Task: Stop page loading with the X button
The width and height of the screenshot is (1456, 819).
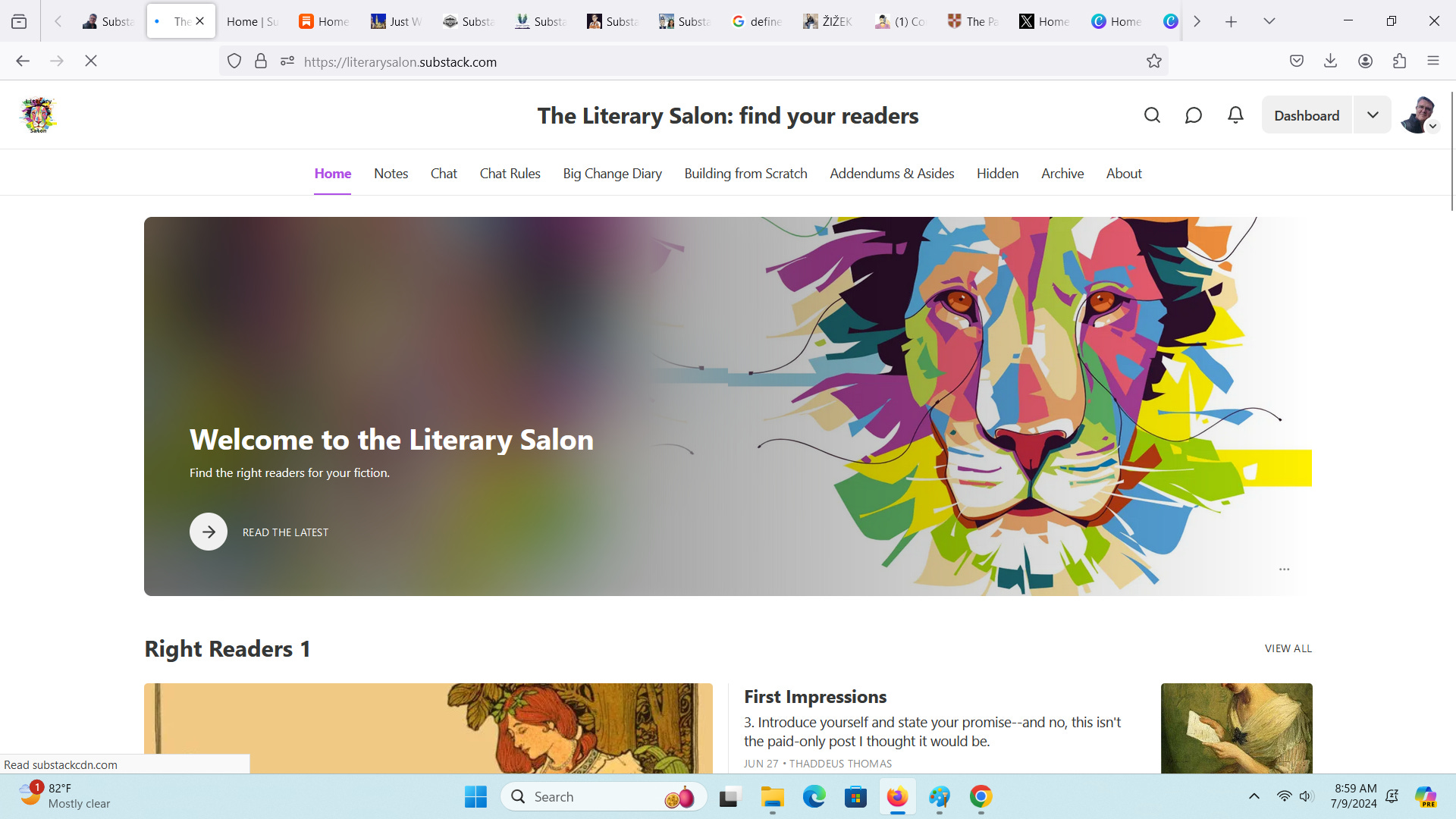Action: (x=91, y=61)
